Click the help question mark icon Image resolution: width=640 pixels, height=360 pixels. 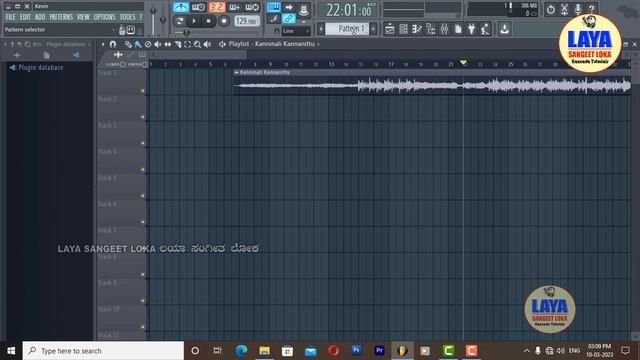pyautogui.click(x=591, y=9)
